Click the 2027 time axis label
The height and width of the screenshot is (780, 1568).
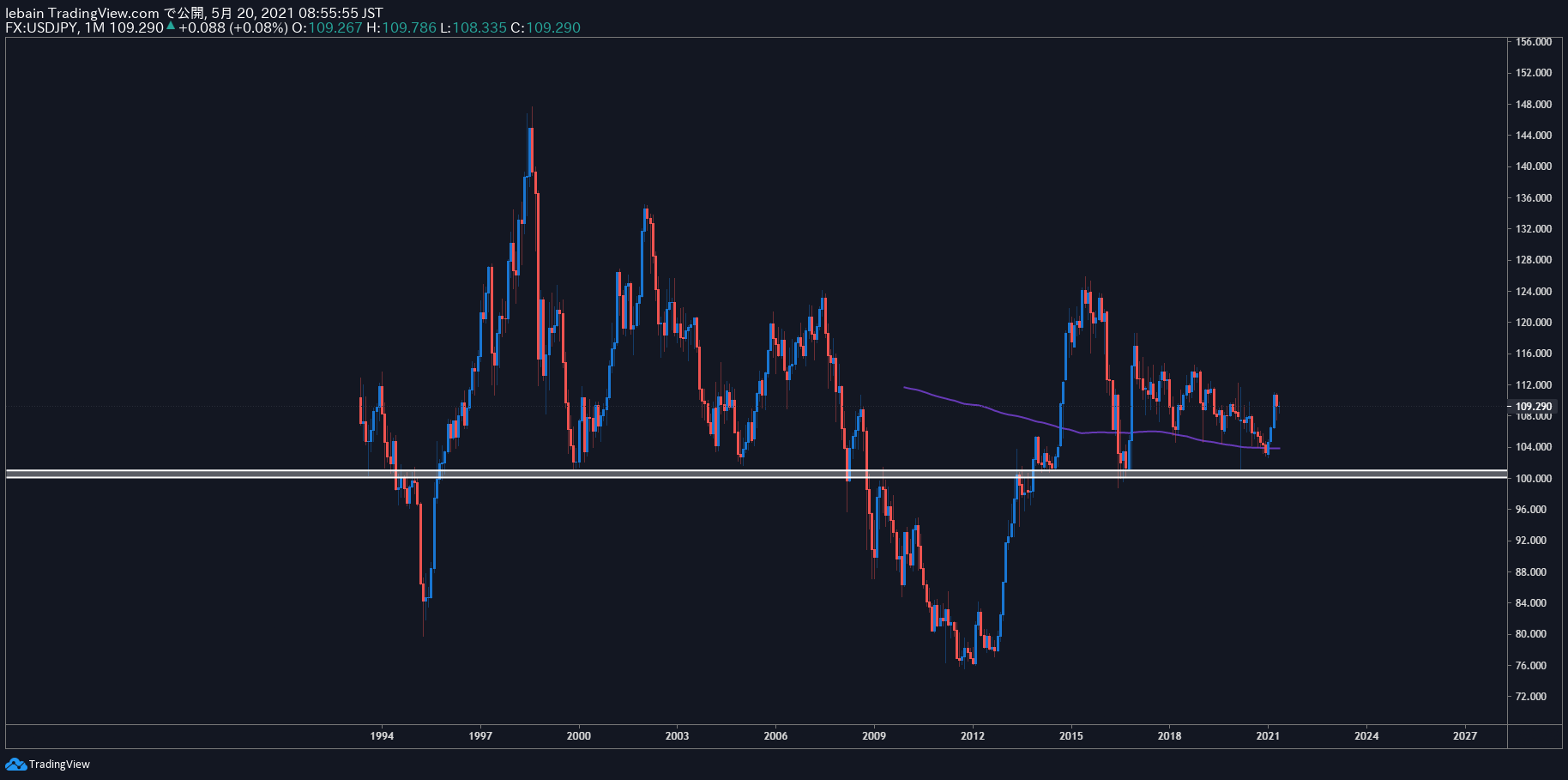[1465, 735]
